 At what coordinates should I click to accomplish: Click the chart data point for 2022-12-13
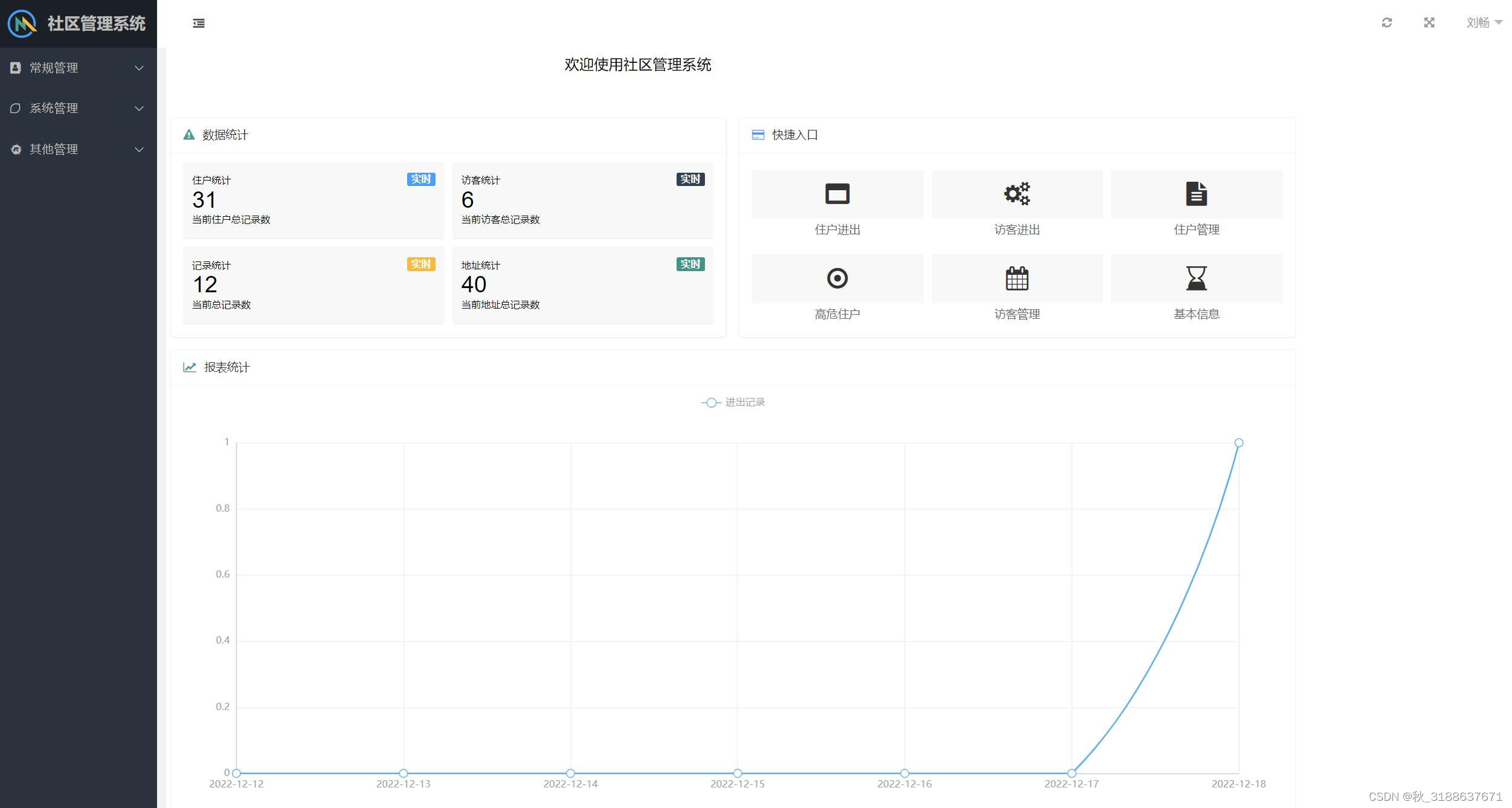point(404,773)
